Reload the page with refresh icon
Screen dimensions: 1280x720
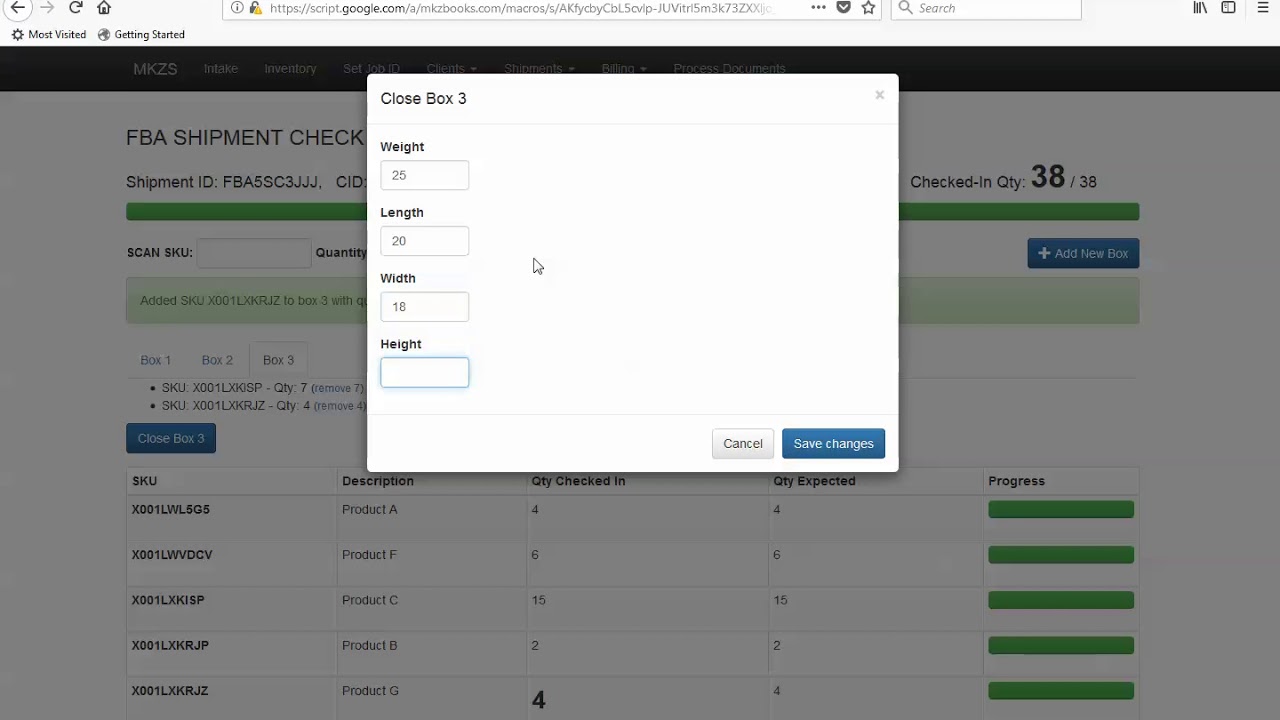[76, 8]
